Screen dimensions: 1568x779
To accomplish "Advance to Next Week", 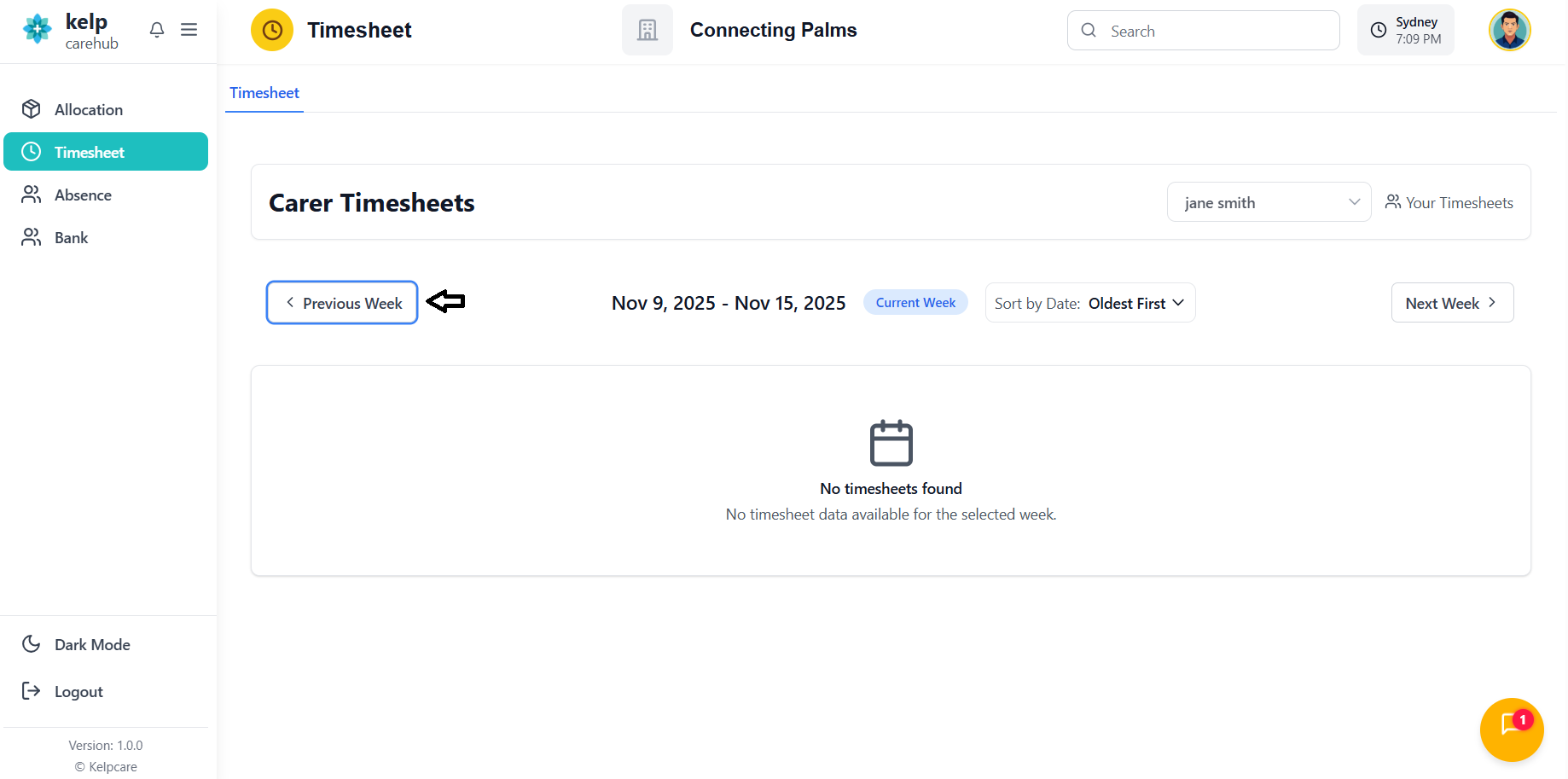I will (x=1451, y=303).
